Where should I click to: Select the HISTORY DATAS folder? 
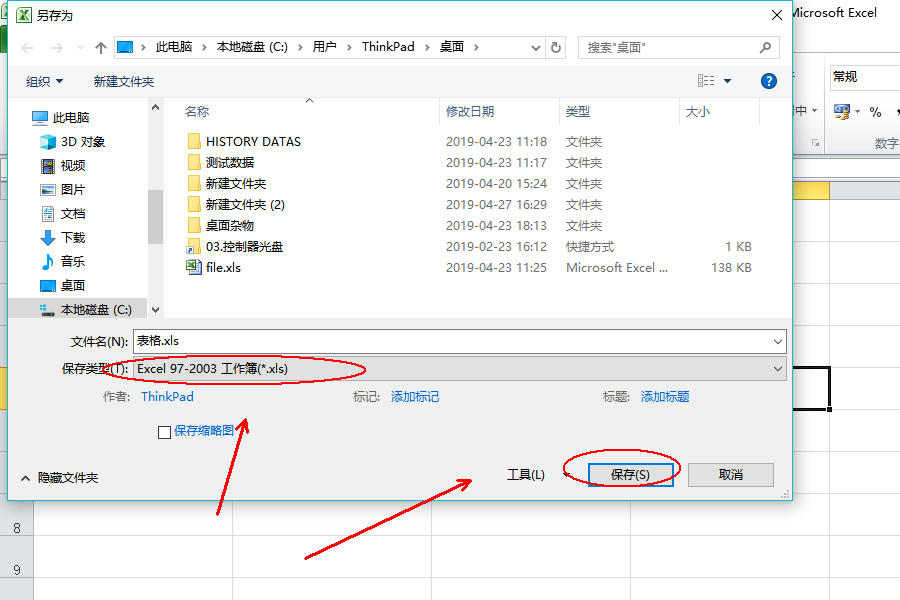(x=252, y=141)
